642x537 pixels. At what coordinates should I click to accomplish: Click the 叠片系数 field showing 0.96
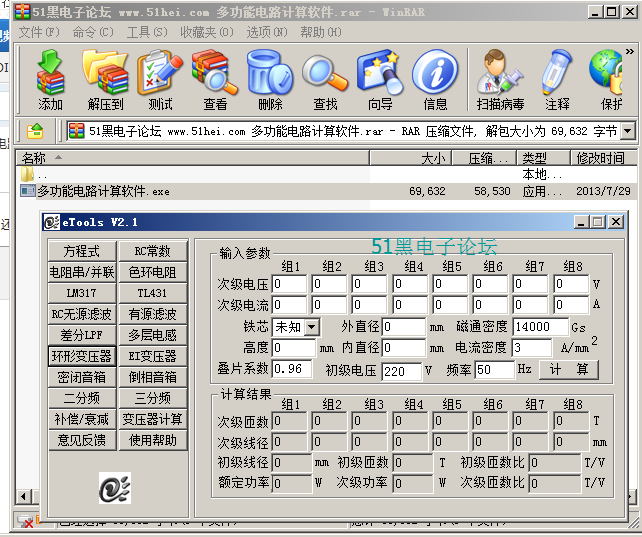click(292, 369)
